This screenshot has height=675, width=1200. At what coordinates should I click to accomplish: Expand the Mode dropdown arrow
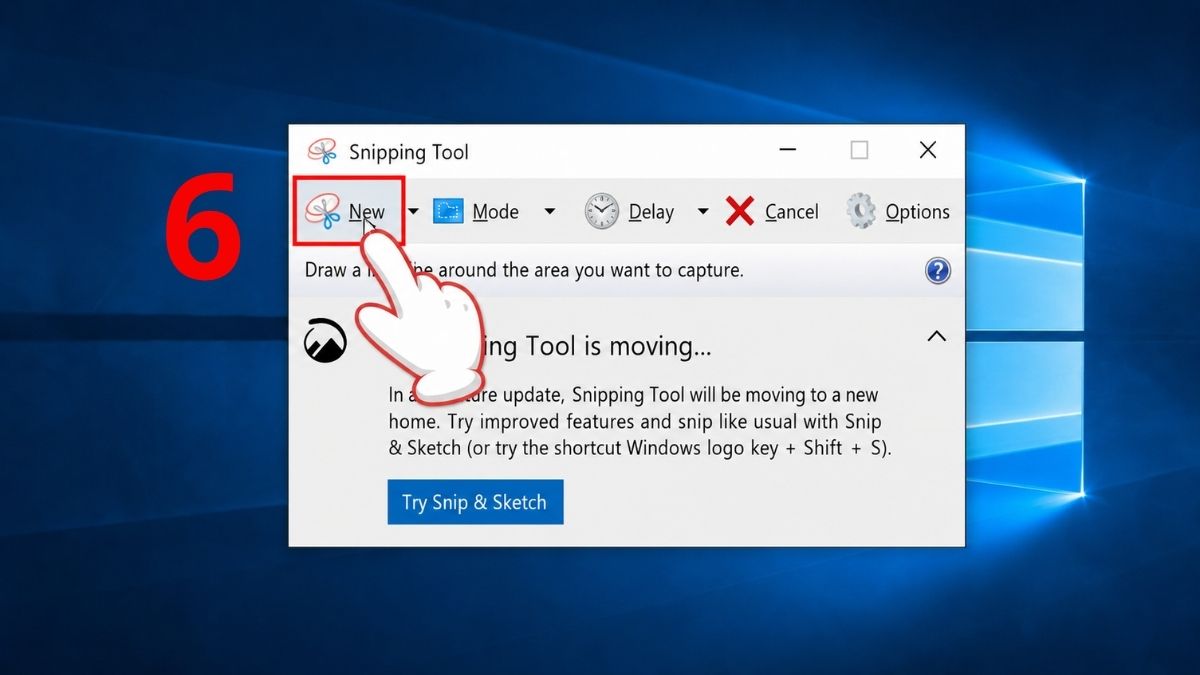click(549, 212)
